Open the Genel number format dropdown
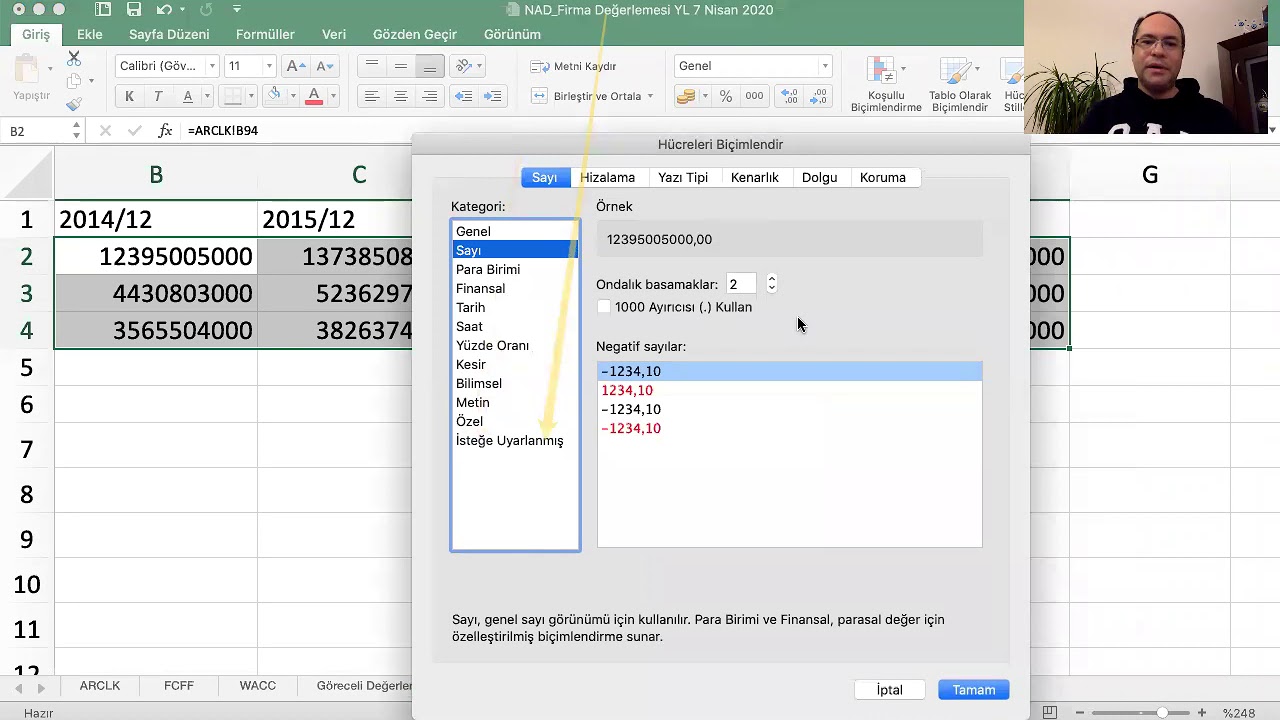Screen dimensions: 1280x720 [825, 66]
